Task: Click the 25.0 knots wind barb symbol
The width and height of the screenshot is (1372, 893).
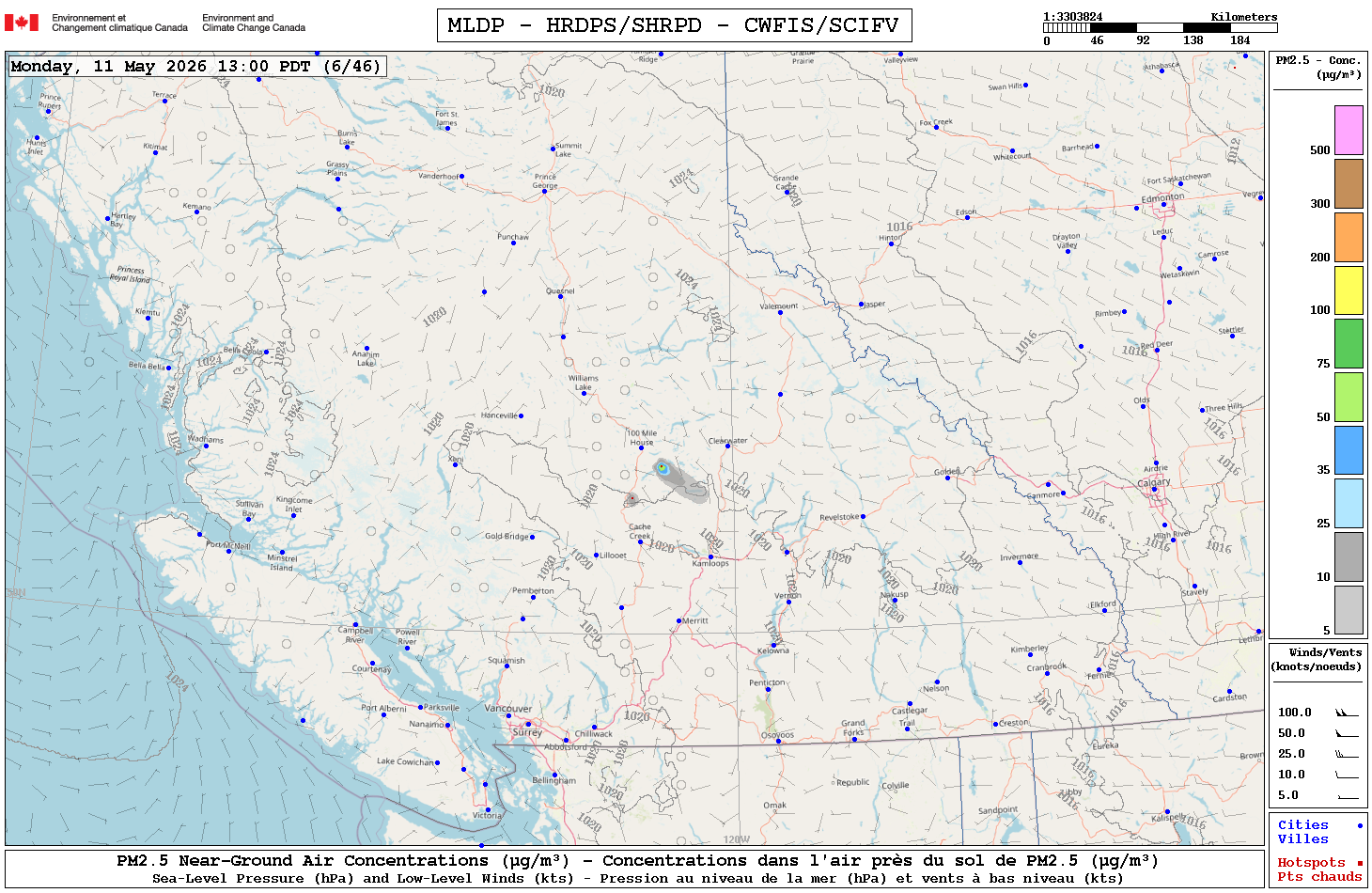Action: (1347, 754)
